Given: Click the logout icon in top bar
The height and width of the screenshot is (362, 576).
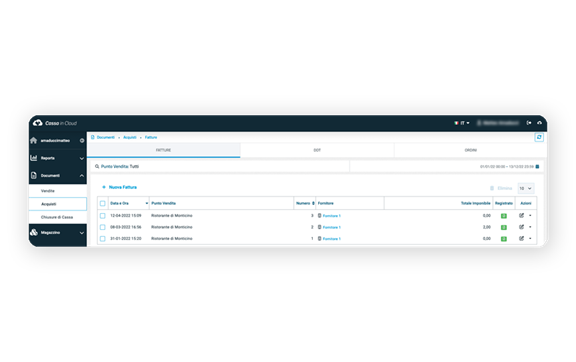Looking at the screenshot, I should [x=529, y=123].
